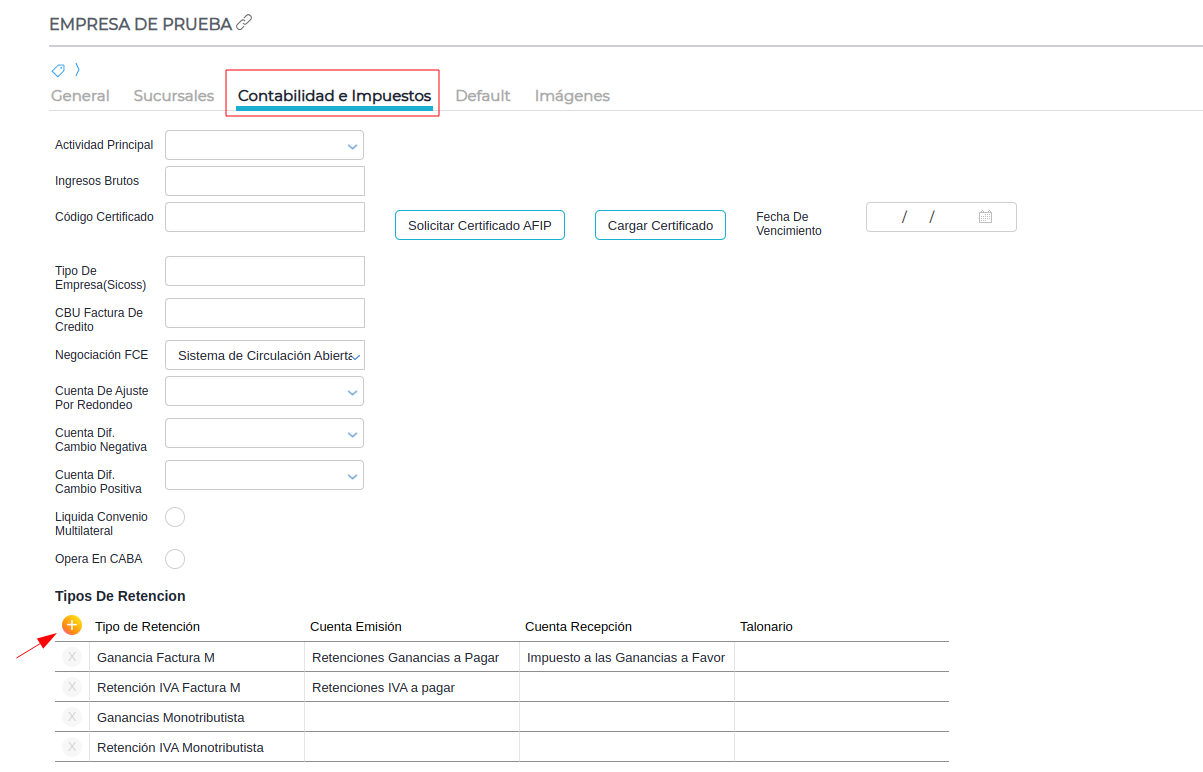Click the Cuenta Emisión cell of Ganancias Monotributista
Viewport: 1203px width, 772px height.
pos(411,717)
